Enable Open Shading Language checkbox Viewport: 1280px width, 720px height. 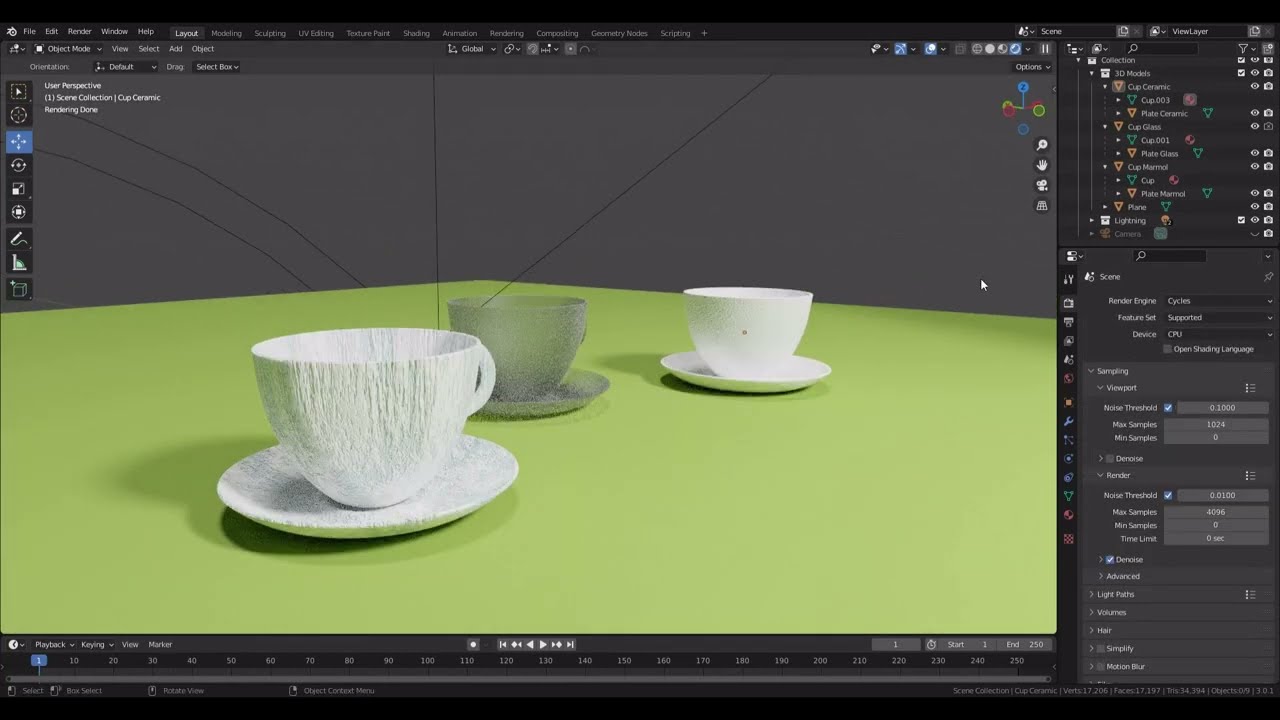click(x=1167, y=349)
